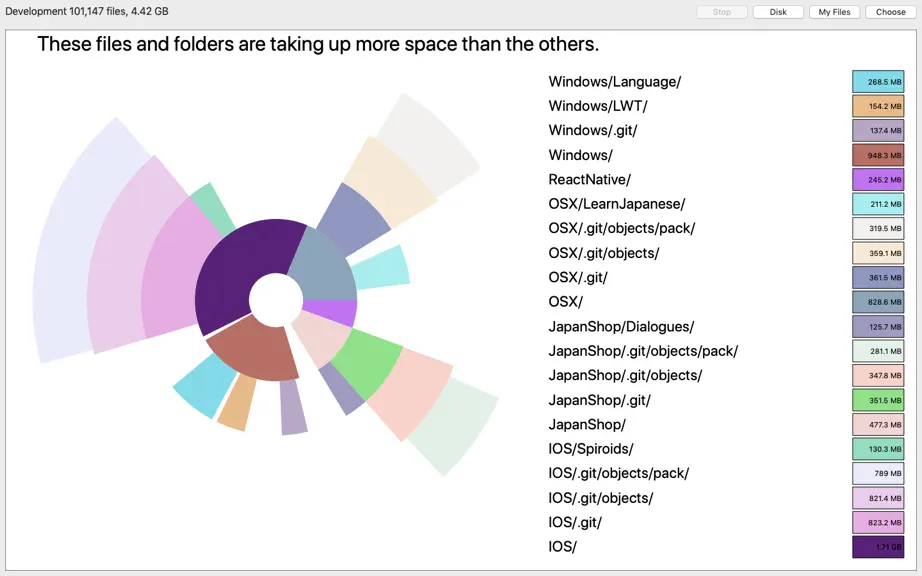The width and height of the screenshot is (922, 576).
Task: Click the My Files button
Action: [834, 12]
